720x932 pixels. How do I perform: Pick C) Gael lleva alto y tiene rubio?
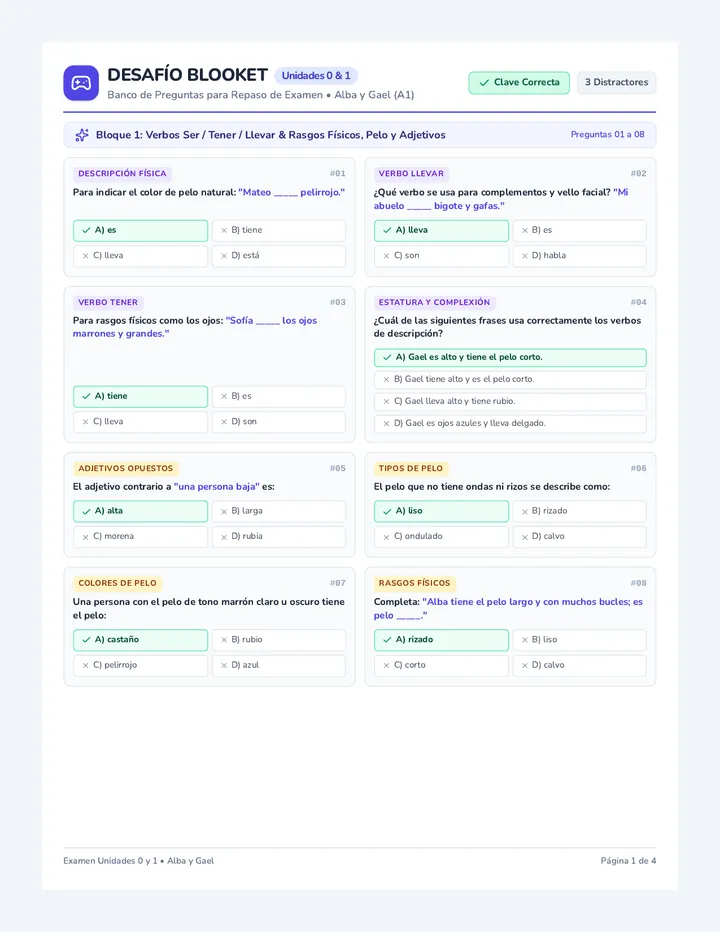coord(510,401)
